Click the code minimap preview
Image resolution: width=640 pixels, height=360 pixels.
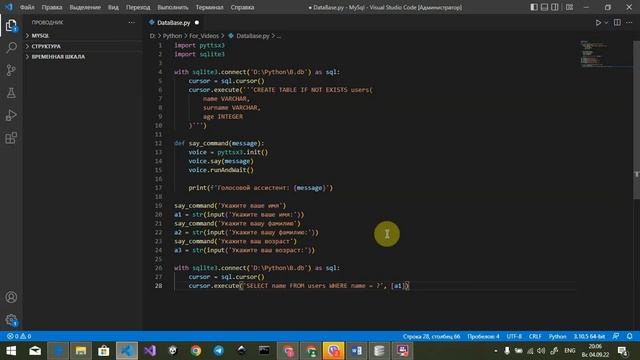(606, 54)
